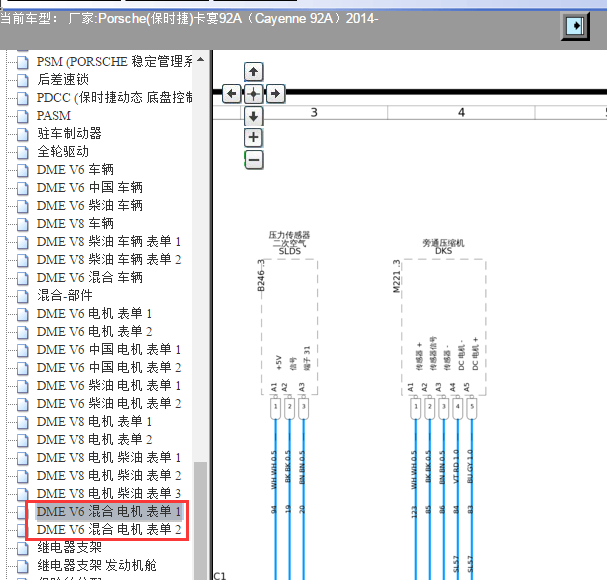Open DME V6 电机 表单 1

point(94,314)
